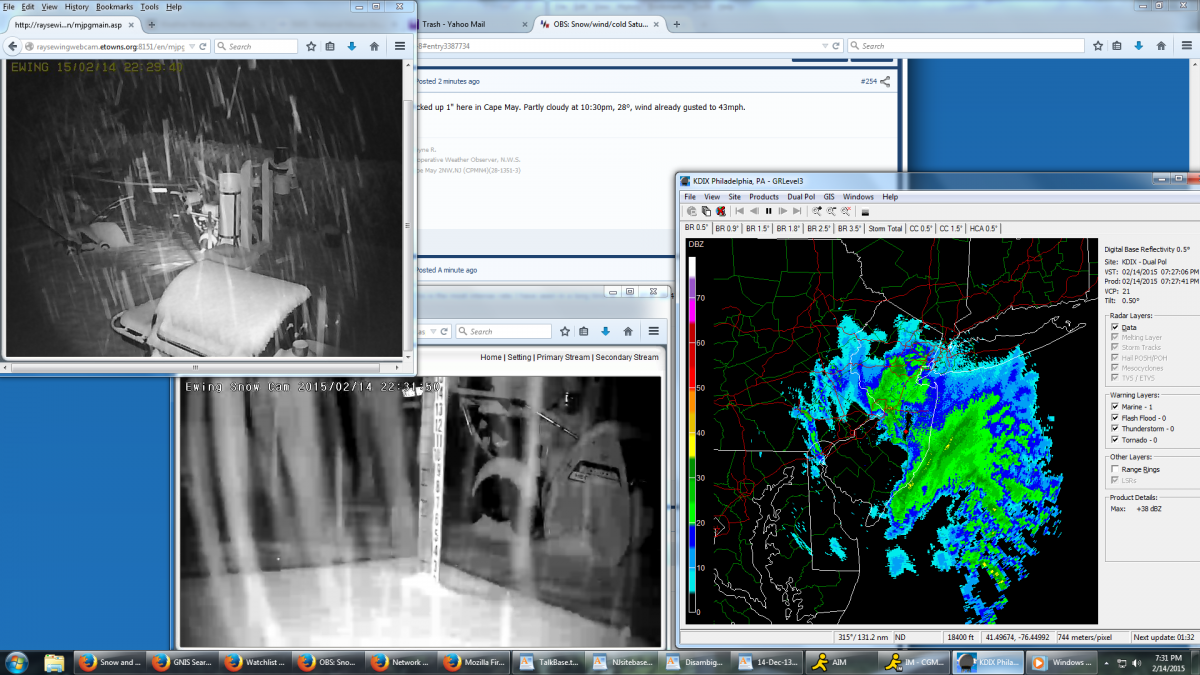1200x675 pixels.
Task: Switch to Primary Stream link
Action: 562,357
